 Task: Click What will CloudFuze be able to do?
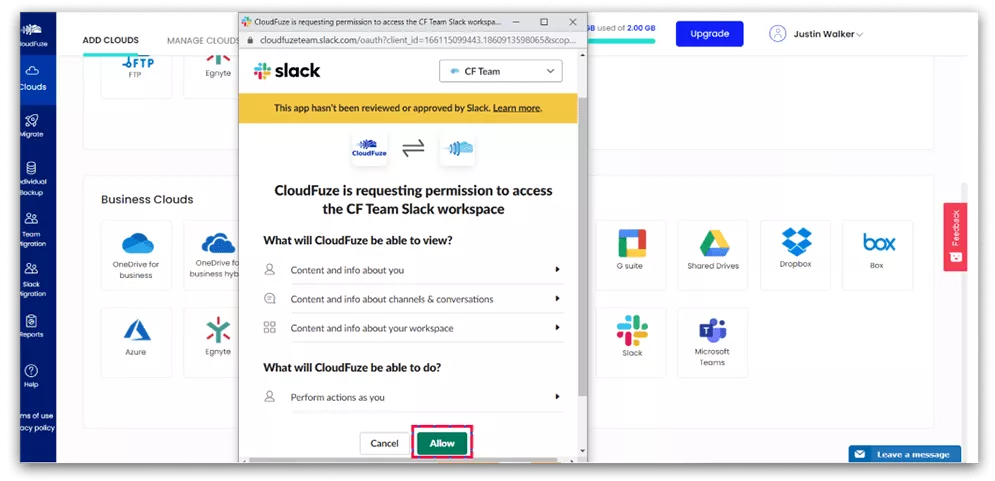(352, 367)
